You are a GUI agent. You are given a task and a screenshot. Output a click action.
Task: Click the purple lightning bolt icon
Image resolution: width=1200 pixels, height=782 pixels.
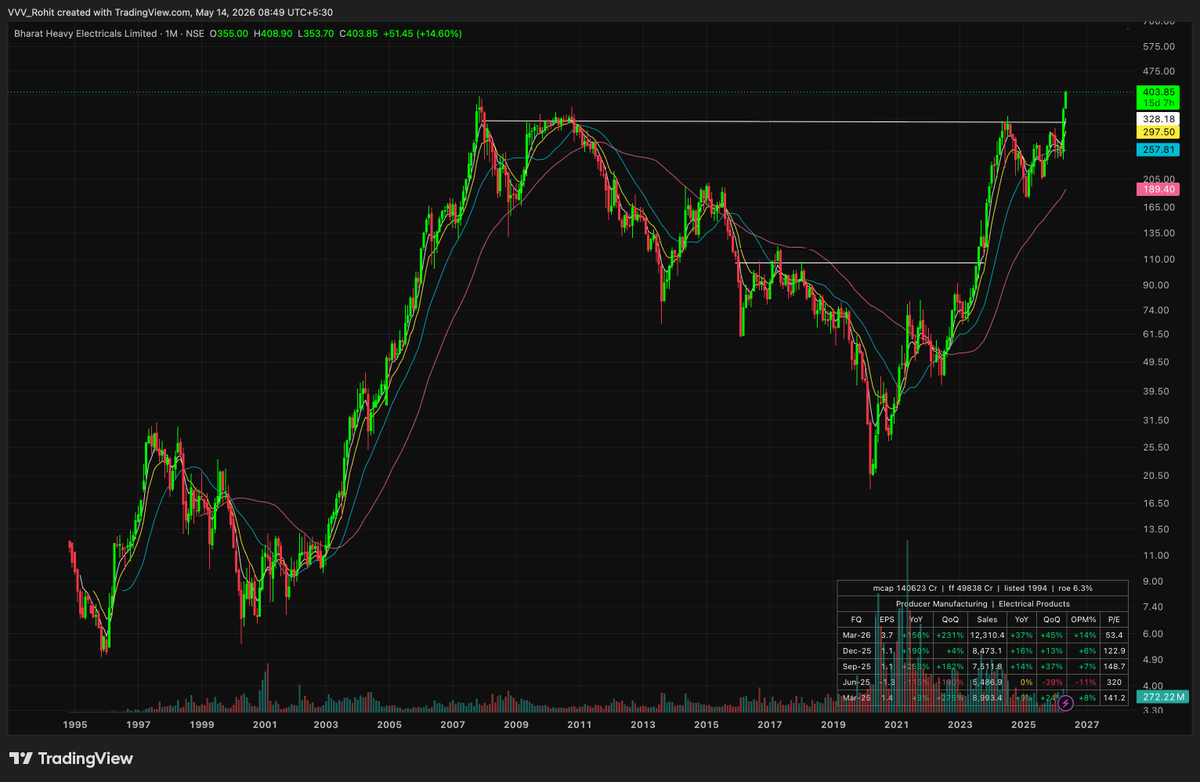point(1065,703)
